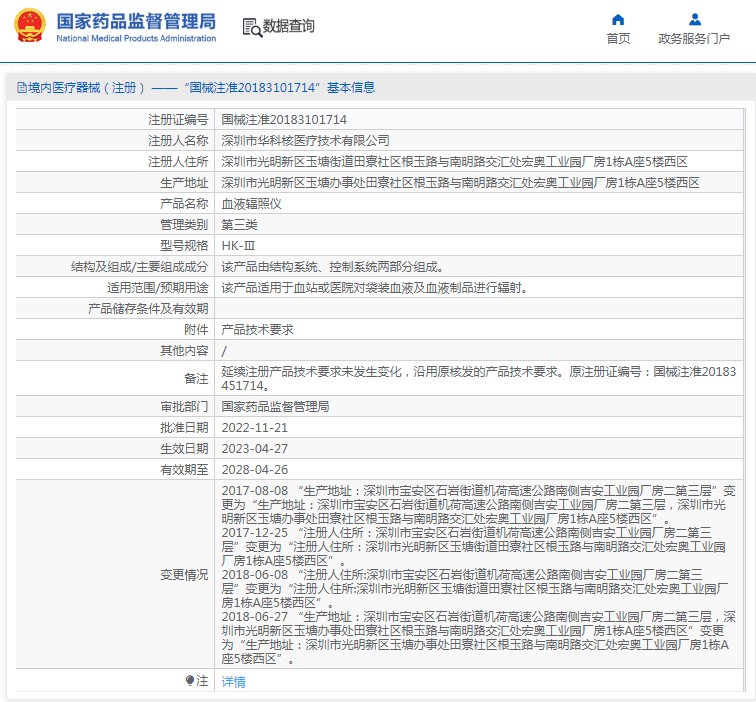Click the 国家药品监督管理局 title text

(x=136, y=21)
